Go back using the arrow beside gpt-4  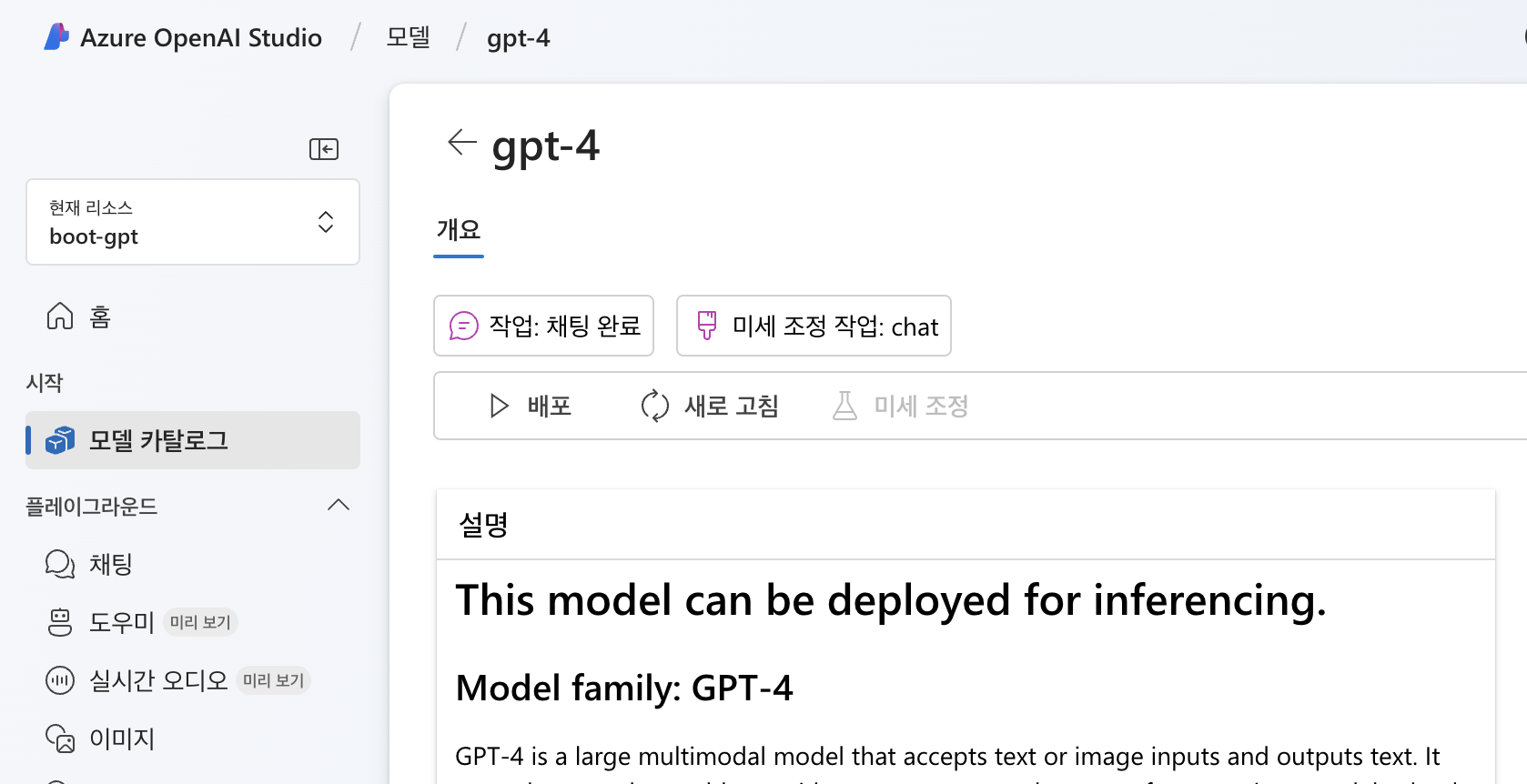(x=462, y=143)
